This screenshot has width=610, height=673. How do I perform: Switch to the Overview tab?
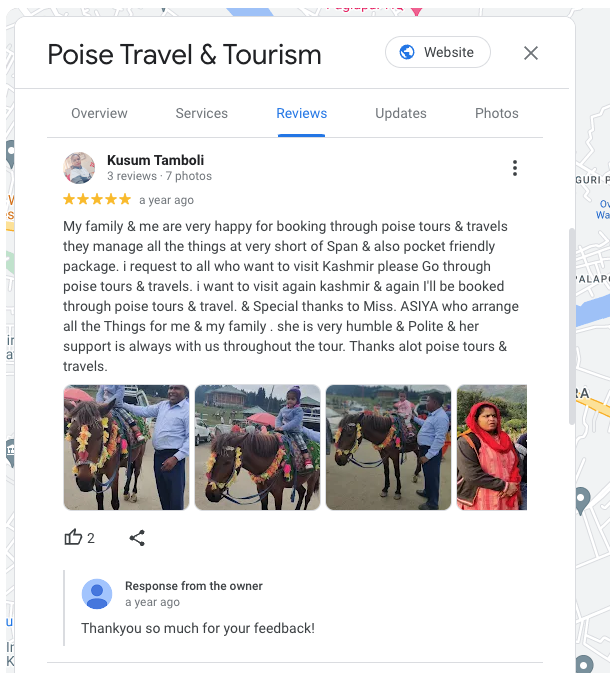(99, 113)
